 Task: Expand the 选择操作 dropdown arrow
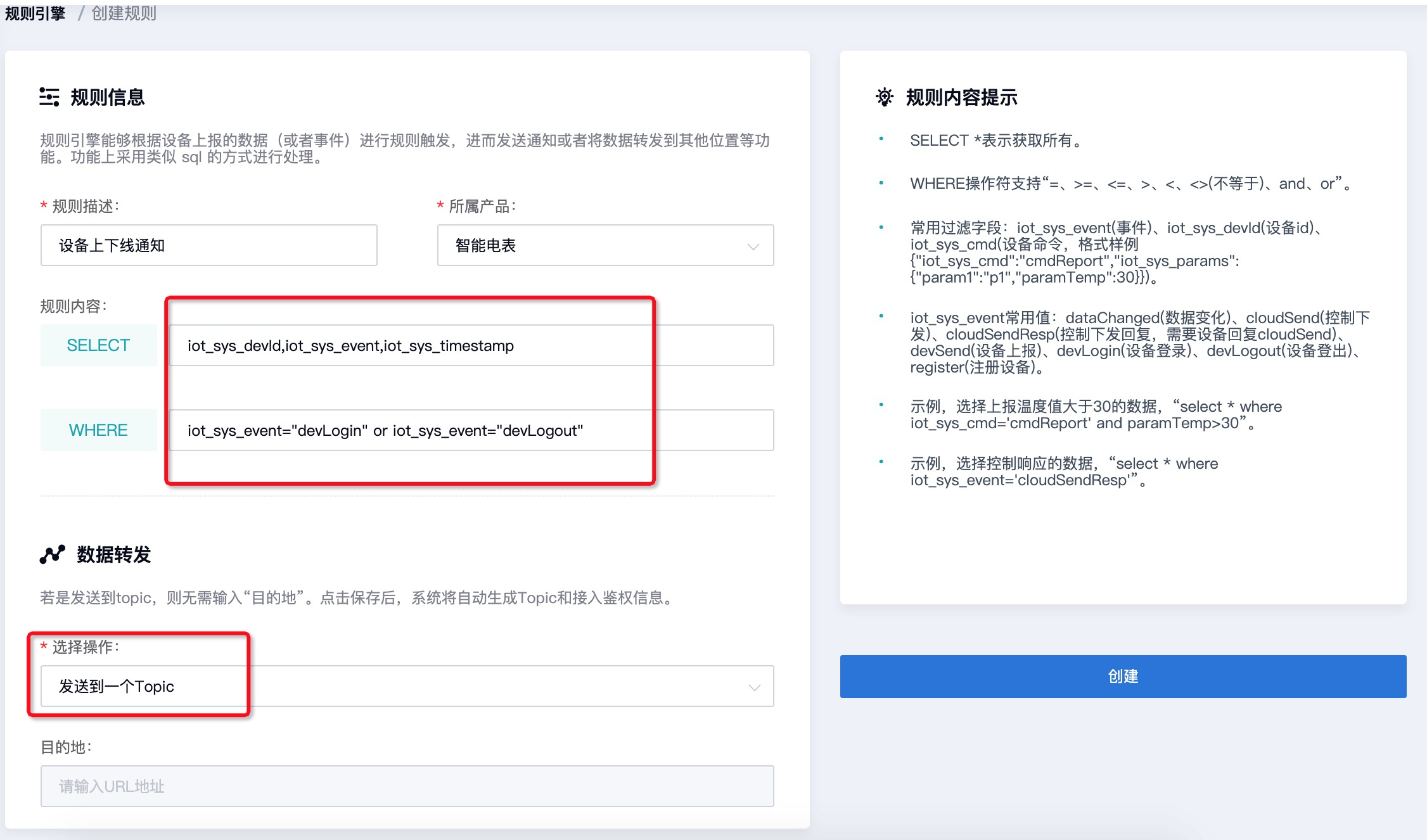coord(753,687)
